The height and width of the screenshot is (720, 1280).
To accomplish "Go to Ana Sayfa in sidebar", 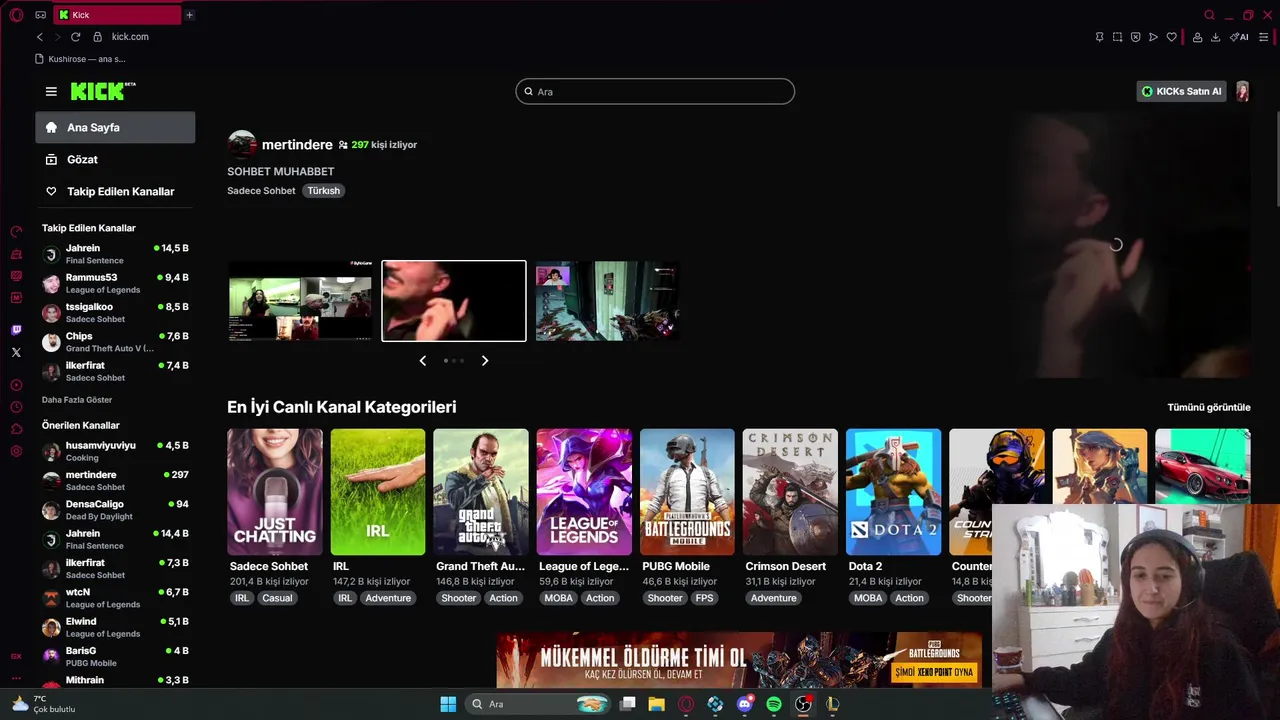I will (x=115, y=127).
